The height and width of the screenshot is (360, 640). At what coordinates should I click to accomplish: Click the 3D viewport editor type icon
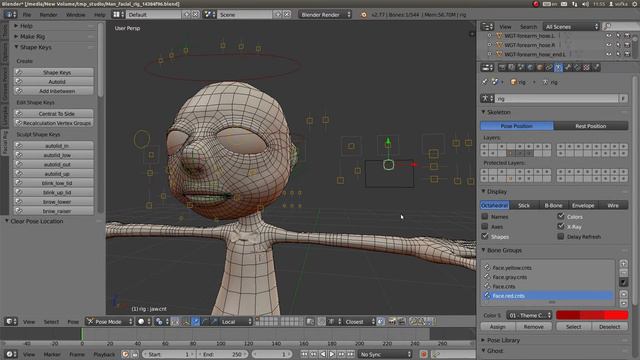tap(11, 322)
